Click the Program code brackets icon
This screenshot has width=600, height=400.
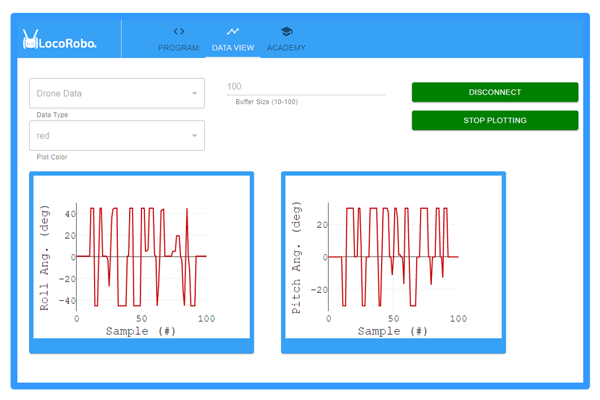[179, 32]
